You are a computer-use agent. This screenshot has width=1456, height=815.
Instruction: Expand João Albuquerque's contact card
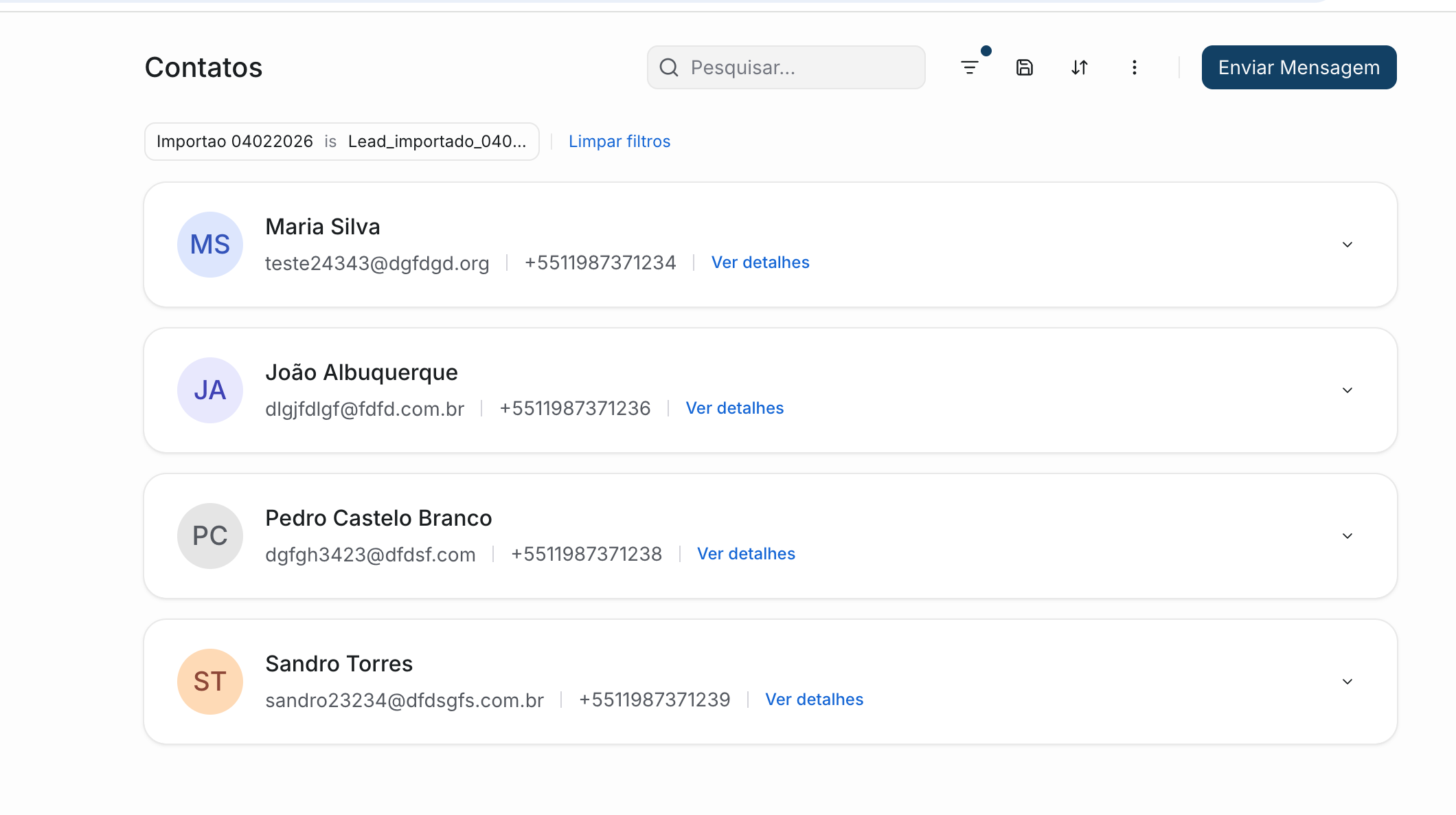pyautogui.click(x=1347, y=390)
